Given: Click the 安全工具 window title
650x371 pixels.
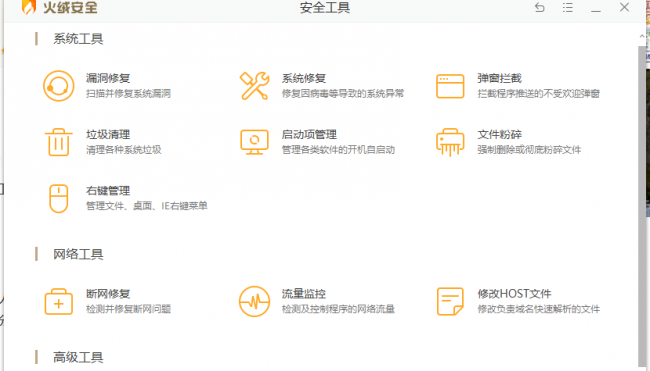Looking at the screenshot, I should tap(325, 7).
